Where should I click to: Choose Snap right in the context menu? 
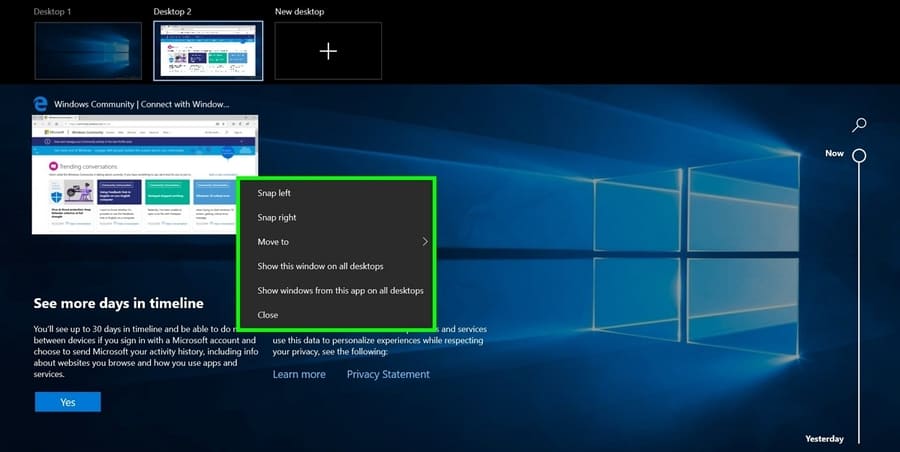tap(277, 217)
